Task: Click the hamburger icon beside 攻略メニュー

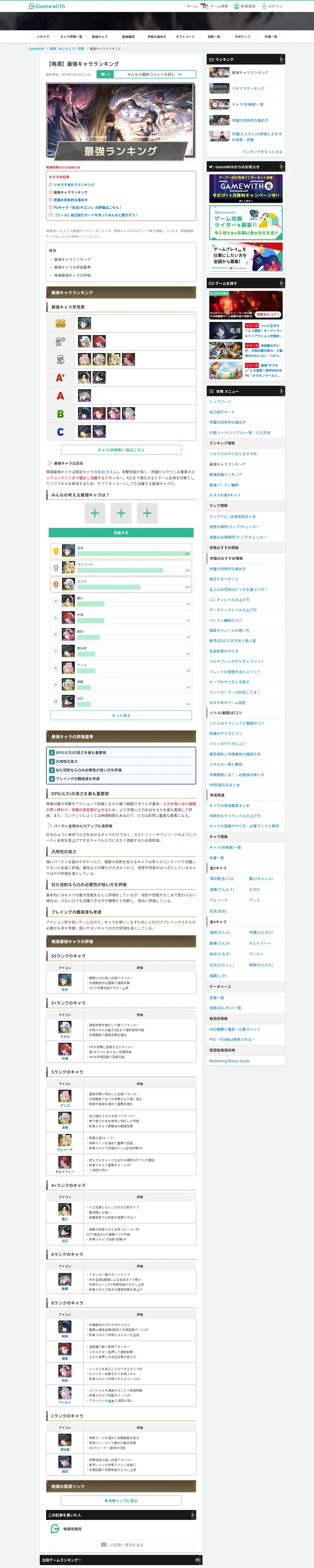Action: 212,391
